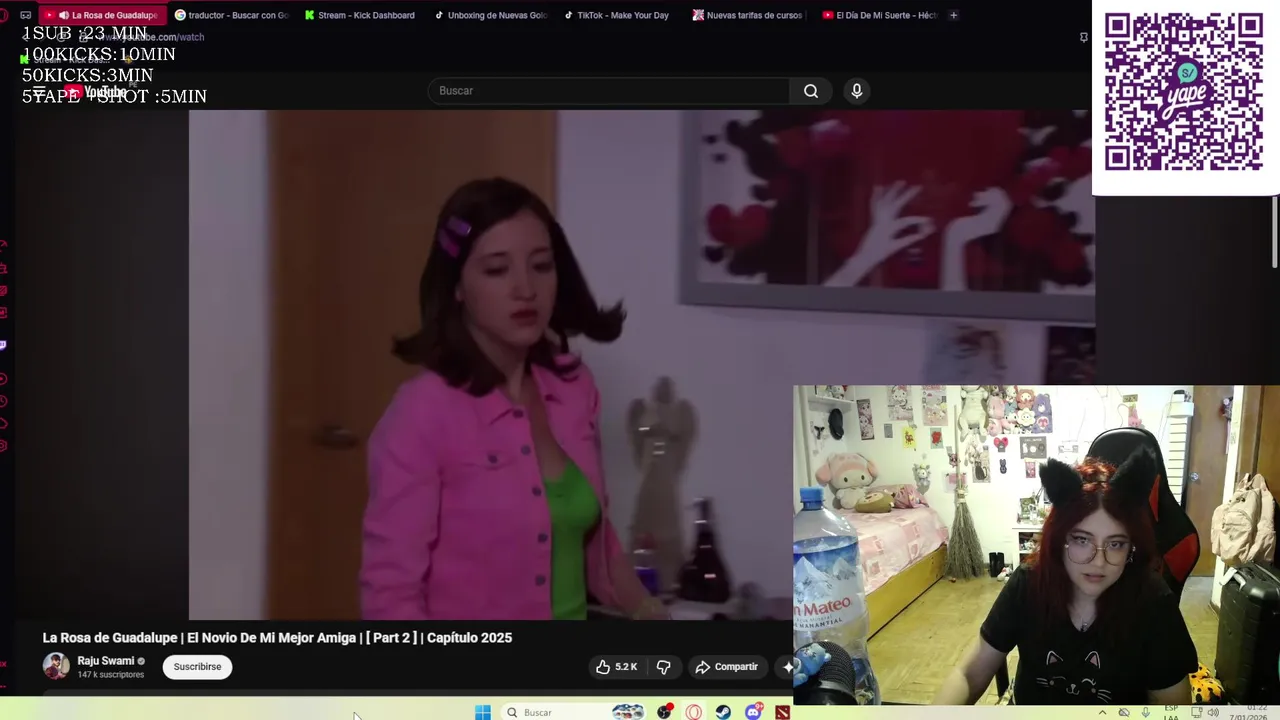The image size is (1280, 720).
Task: Open Steam from the taskbar
Action: (723, 712)
